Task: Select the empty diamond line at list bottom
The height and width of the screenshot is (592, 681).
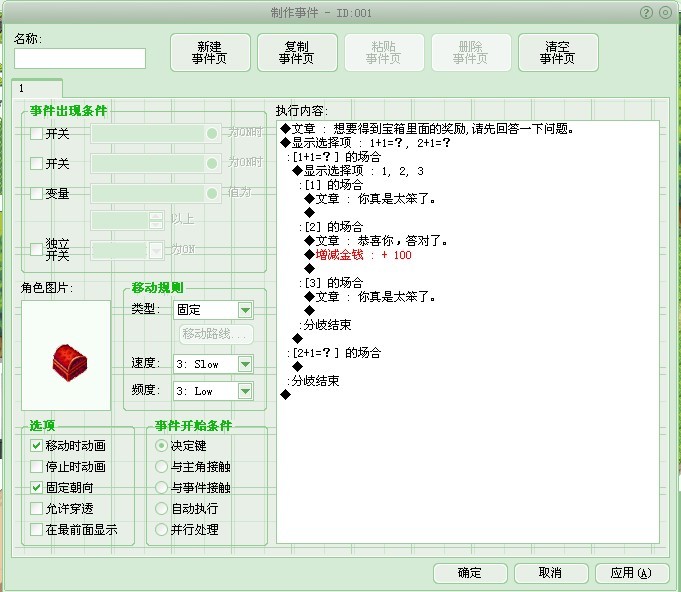Action: [285, 394]
